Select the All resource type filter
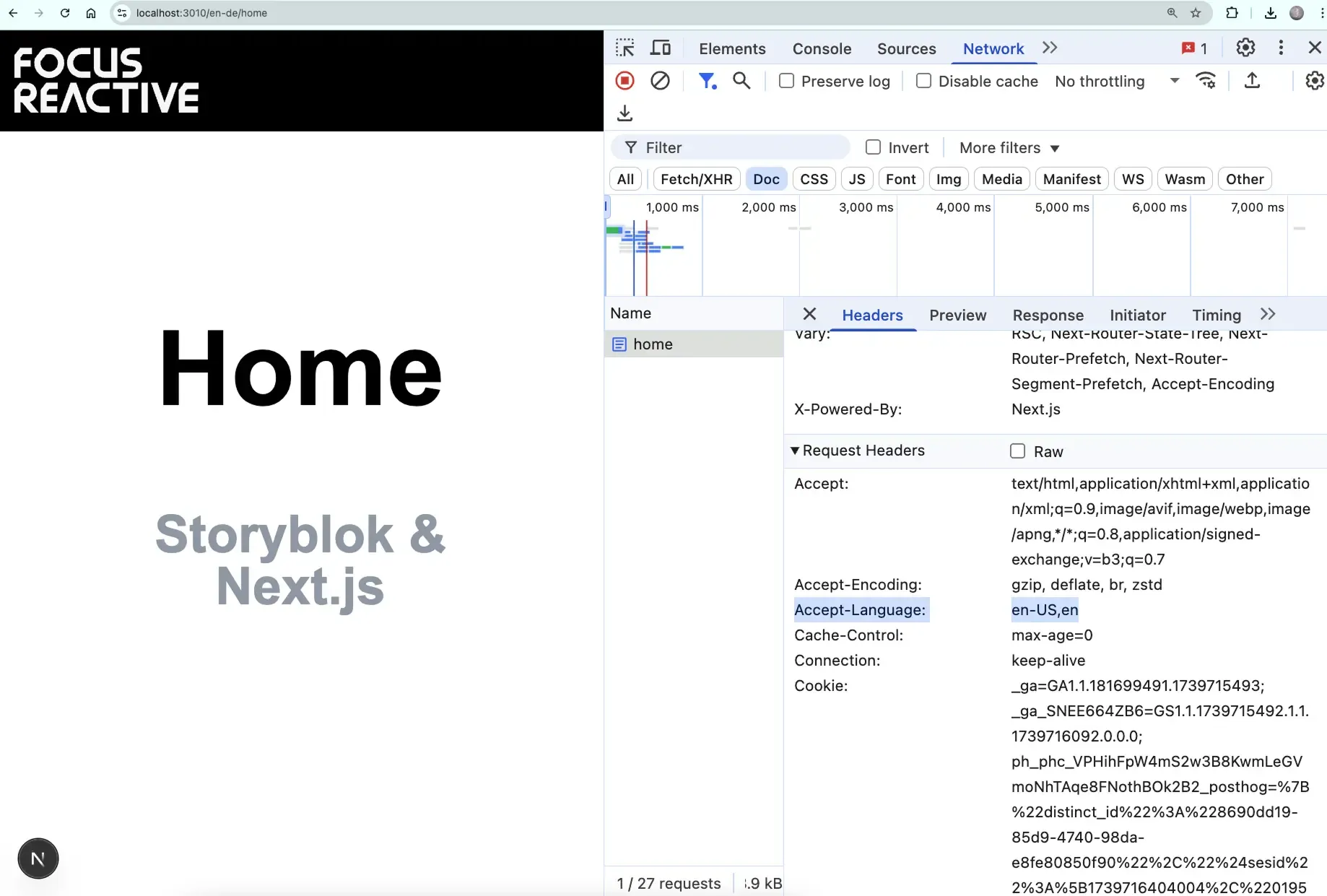This screenshot has height=896, width=1327. click(625, 179)
